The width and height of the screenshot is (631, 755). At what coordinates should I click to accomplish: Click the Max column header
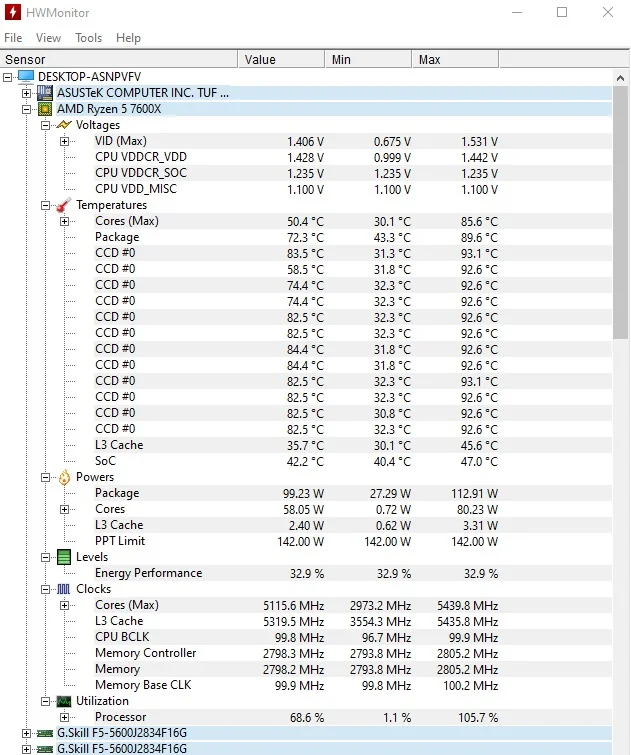455,59
